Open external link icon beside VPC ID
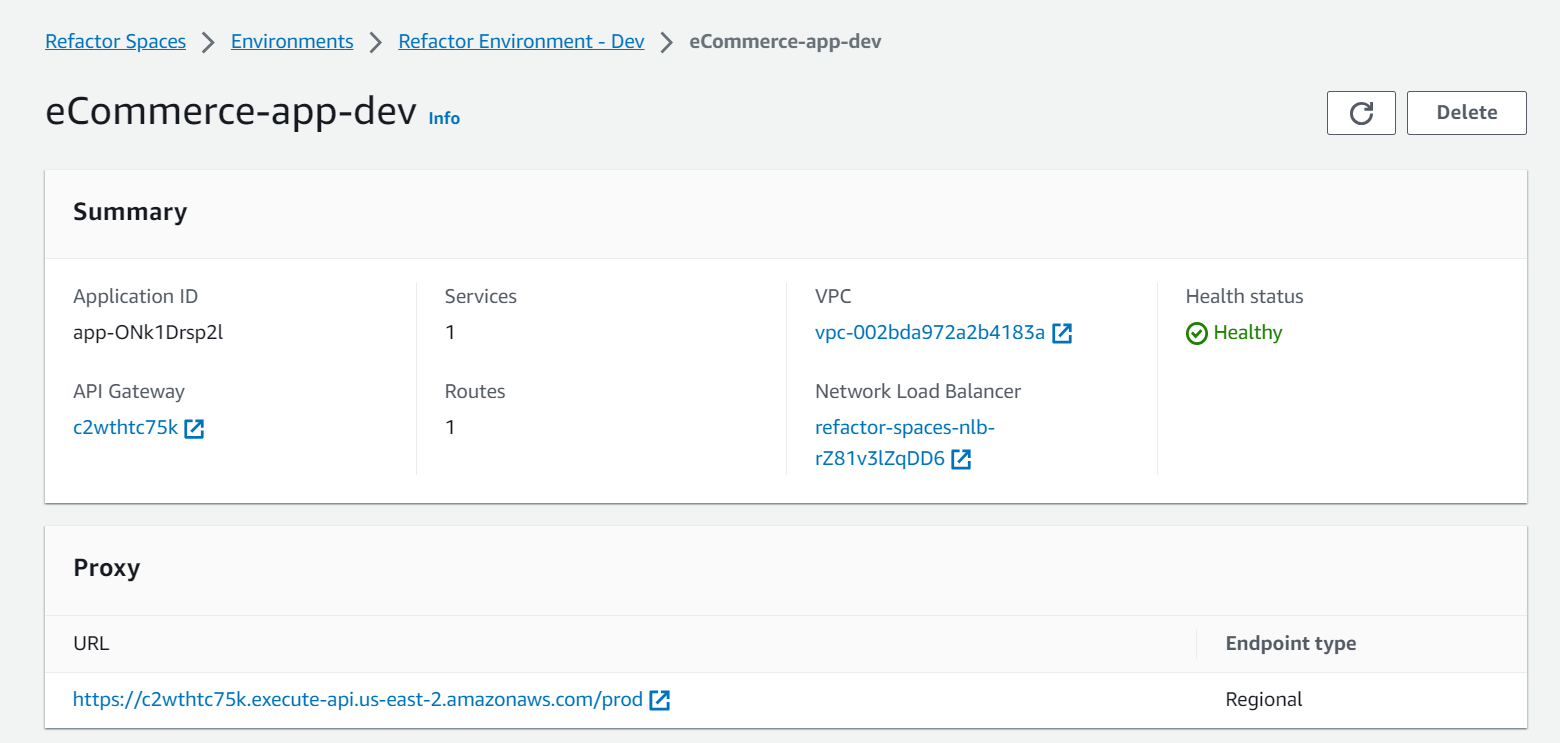The height and width of the screenshot is (743, 1560). pyautogui.click(x=1062, y=333)
